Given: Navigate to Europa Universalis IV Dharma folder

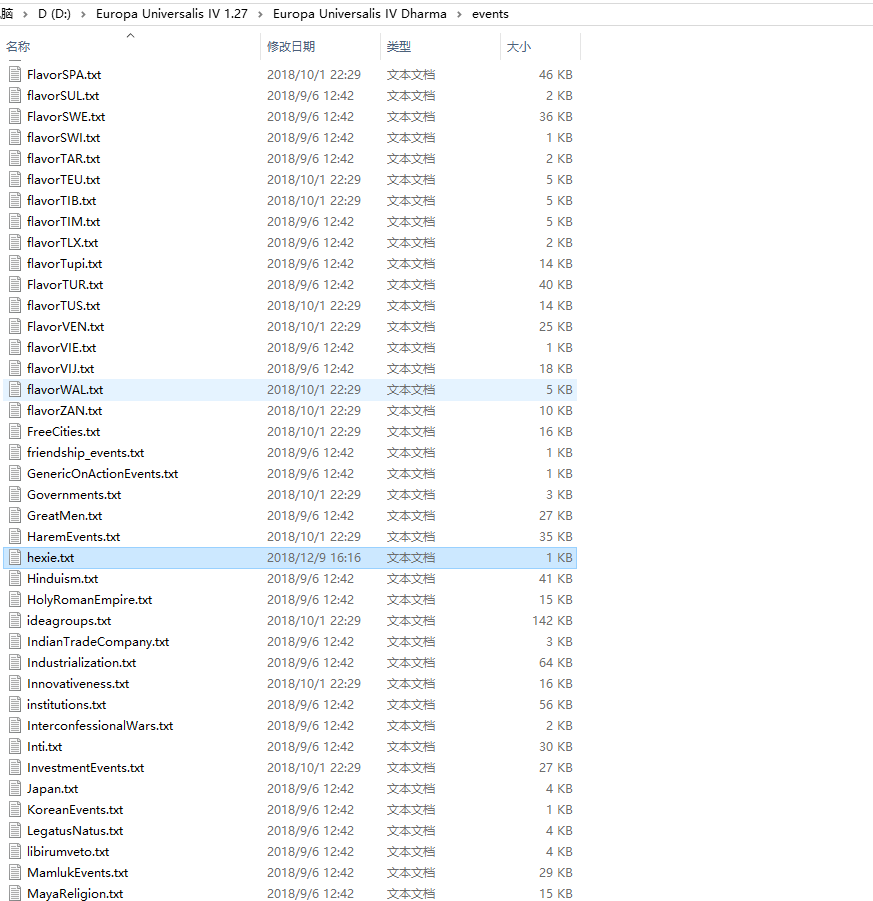Looking at the screenshot, I should (x=360, y=14).
